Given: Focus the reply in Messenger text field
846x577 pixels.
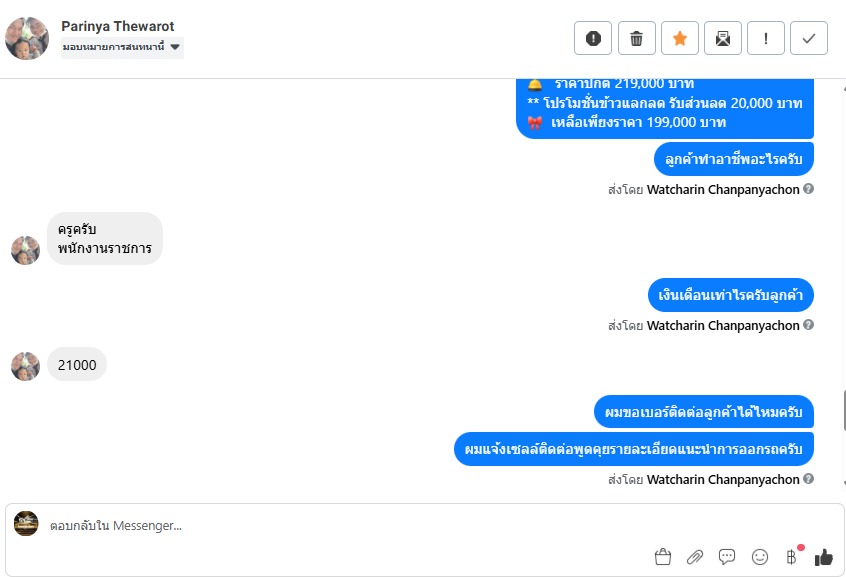Looking at the screenshot, I should point(345,526).
